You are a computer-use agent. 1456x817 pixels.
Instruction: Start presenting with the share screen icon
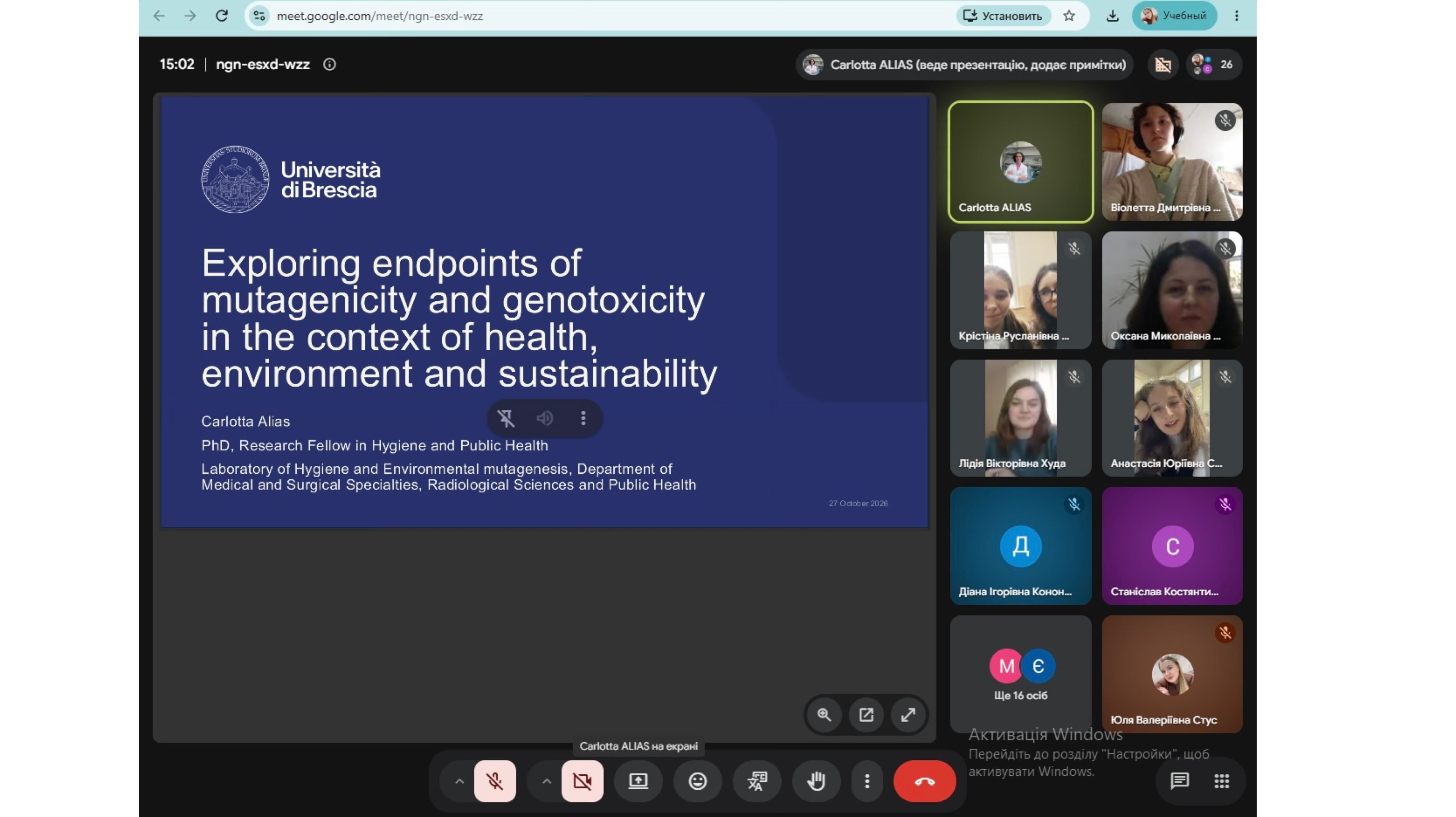point(638,781)
